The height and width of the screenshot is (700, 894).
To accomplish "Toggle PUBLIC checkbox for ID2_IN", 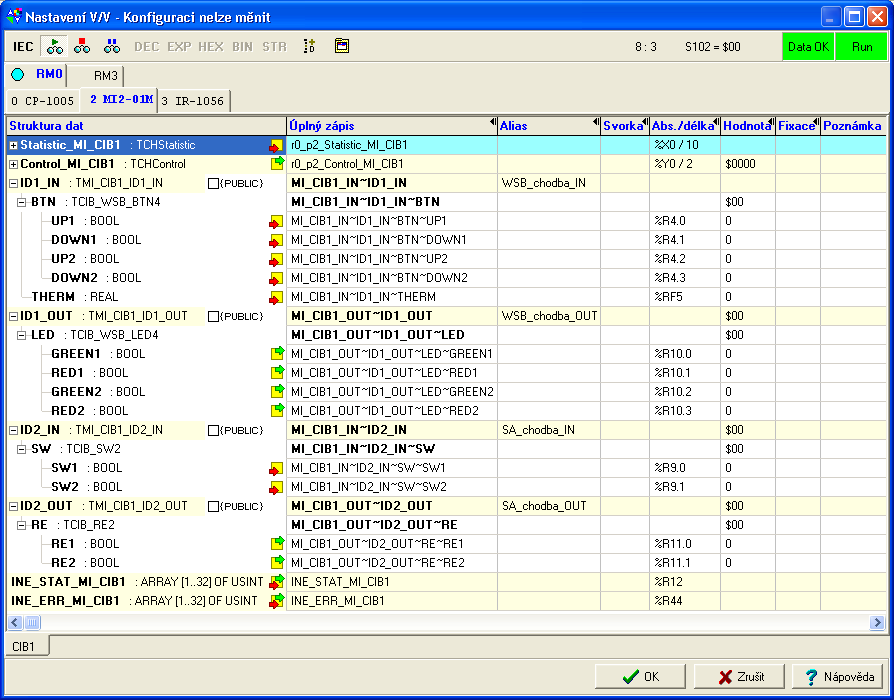I will (x=213, y=430).
